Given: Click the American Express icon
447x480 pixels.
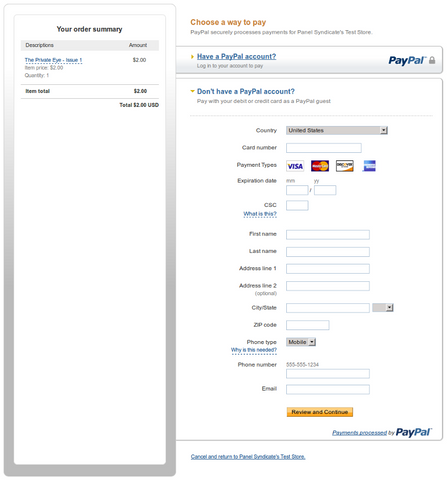Looking at the screenshot, I should pyautogui.click(x=369, y=166).
